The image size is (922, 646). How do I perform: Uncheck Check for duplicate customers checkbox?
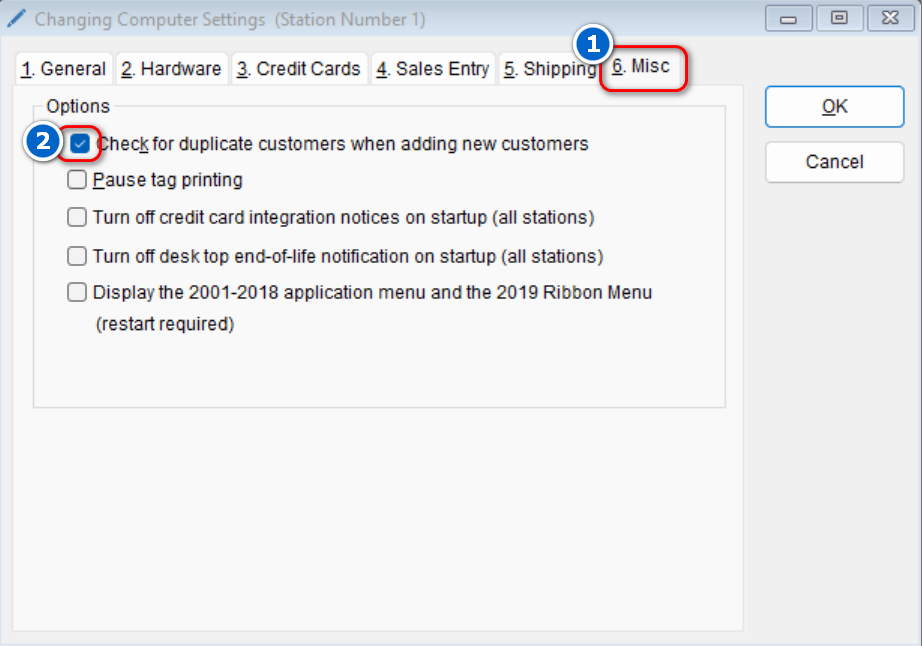pos(80,144)
